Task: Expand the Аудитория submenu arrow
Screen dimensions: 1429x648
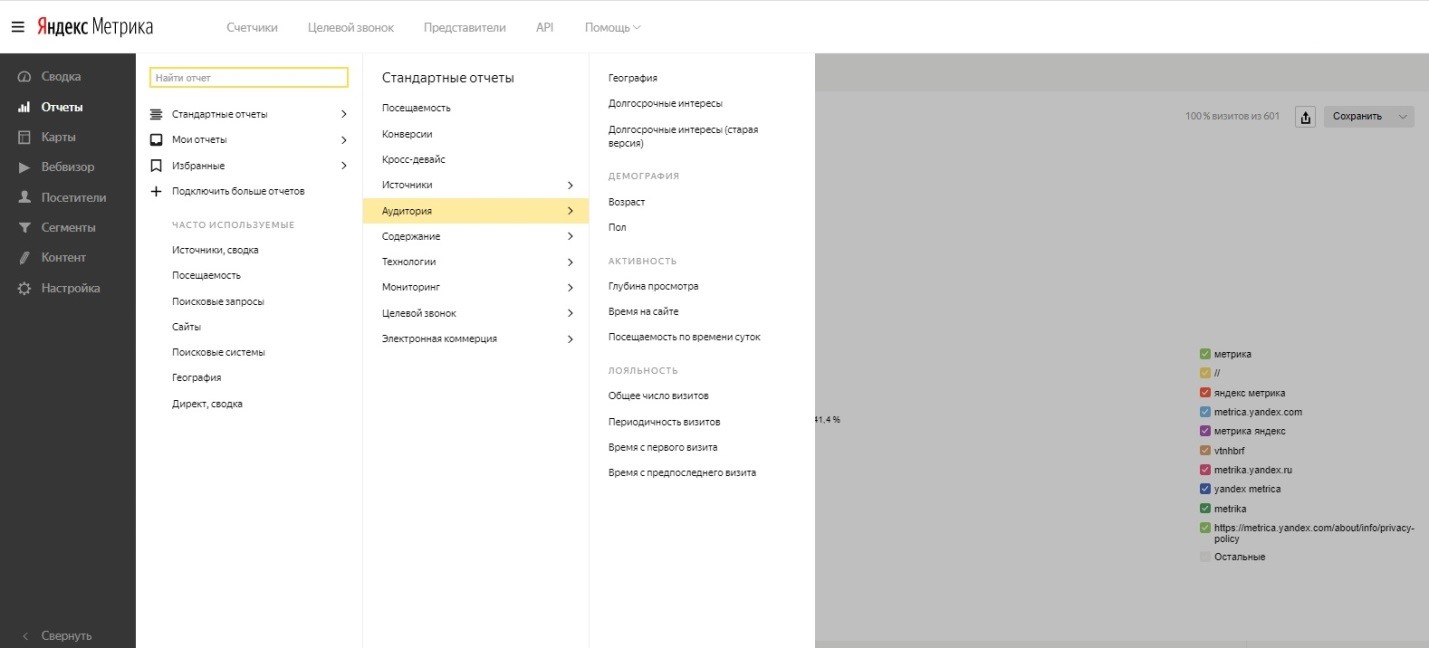Action: point(570,211)
